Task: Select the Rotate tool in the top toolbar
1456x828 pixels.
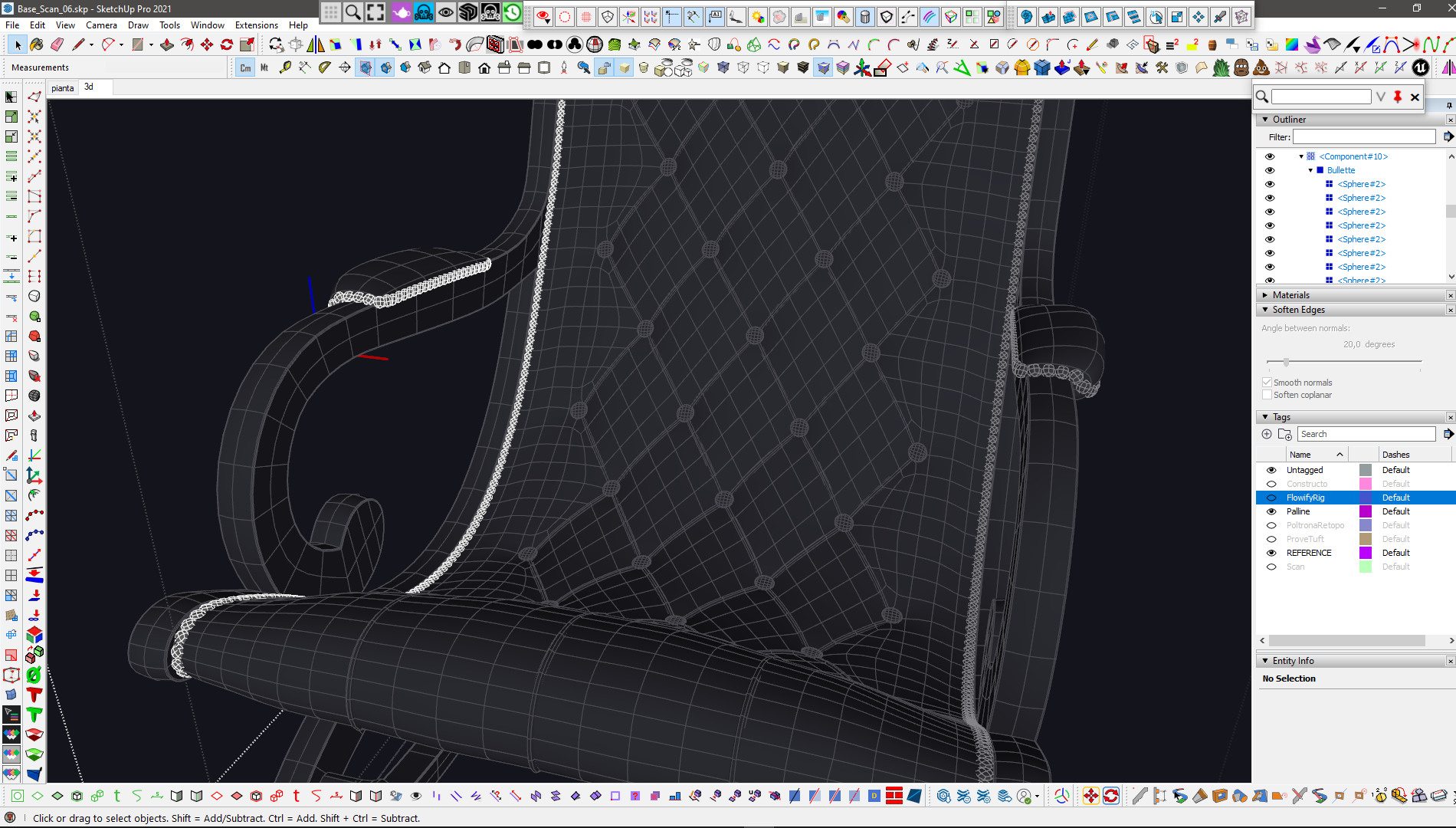Action: pos(227,44)
